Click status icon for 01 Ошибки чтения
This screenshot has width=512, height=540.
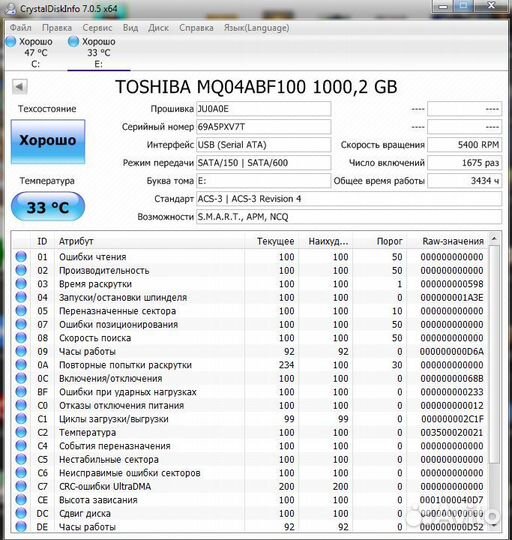click(x=21, y=257)
